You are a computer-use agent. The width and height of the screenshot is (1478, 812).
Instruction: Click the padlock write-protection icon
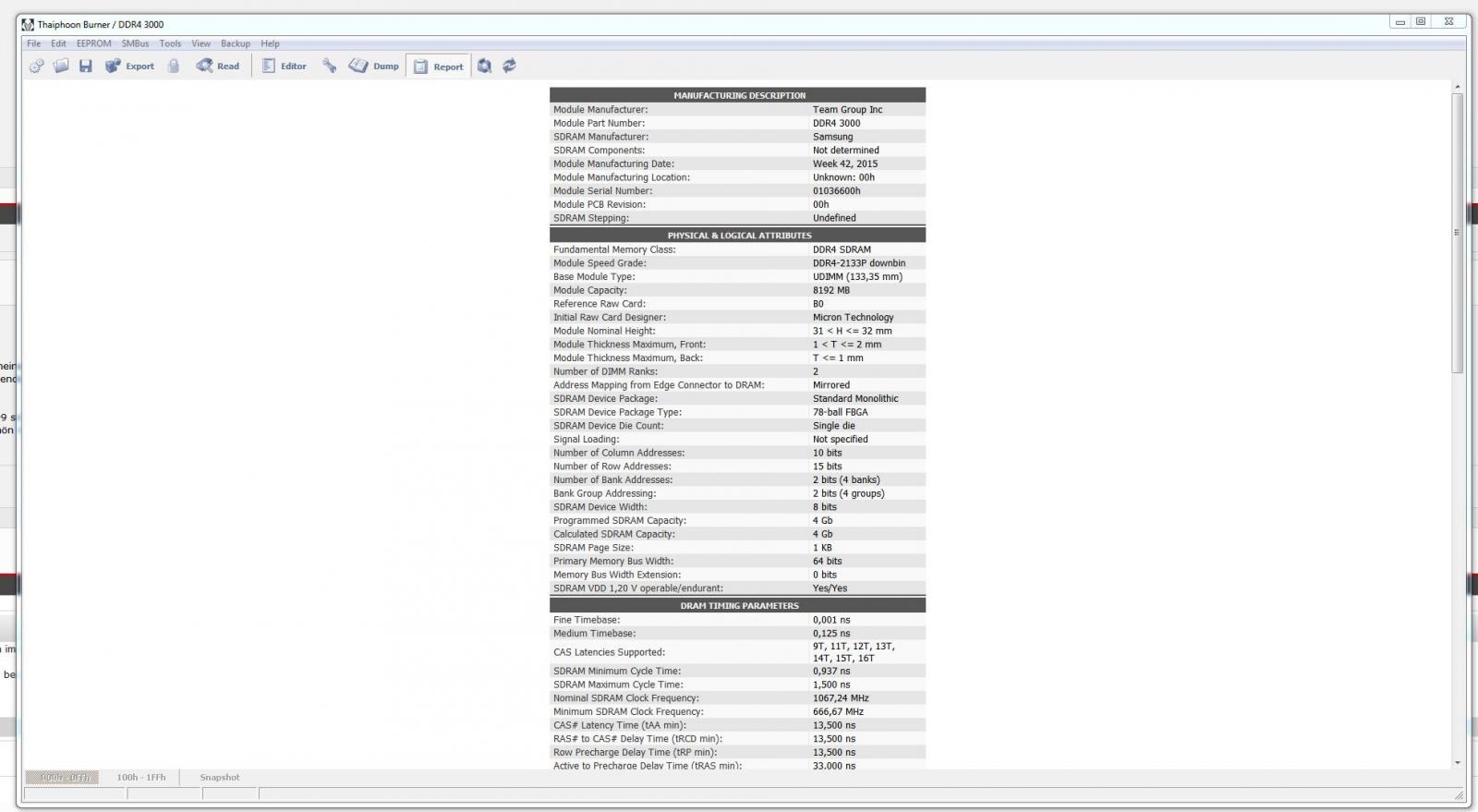[173, 66]
